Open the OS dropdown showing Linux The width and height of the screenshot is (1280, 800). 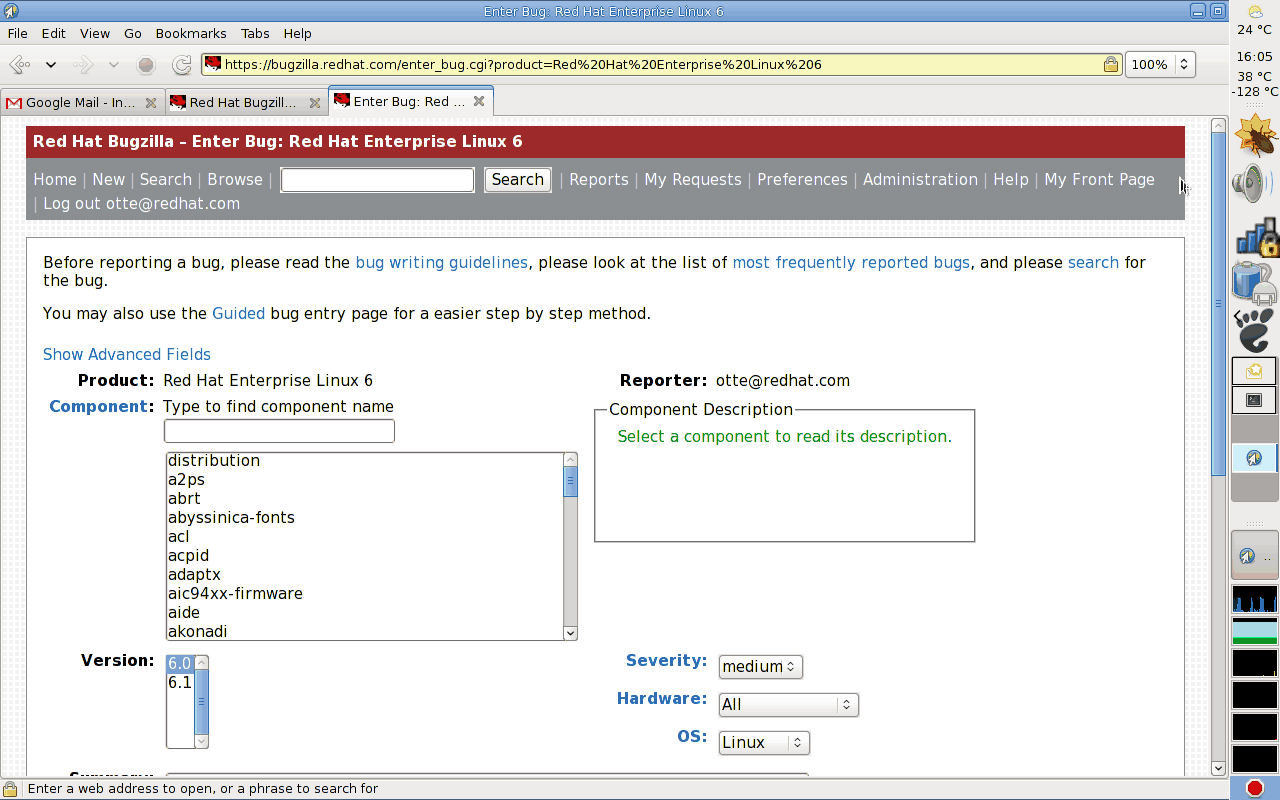point(764,743)
